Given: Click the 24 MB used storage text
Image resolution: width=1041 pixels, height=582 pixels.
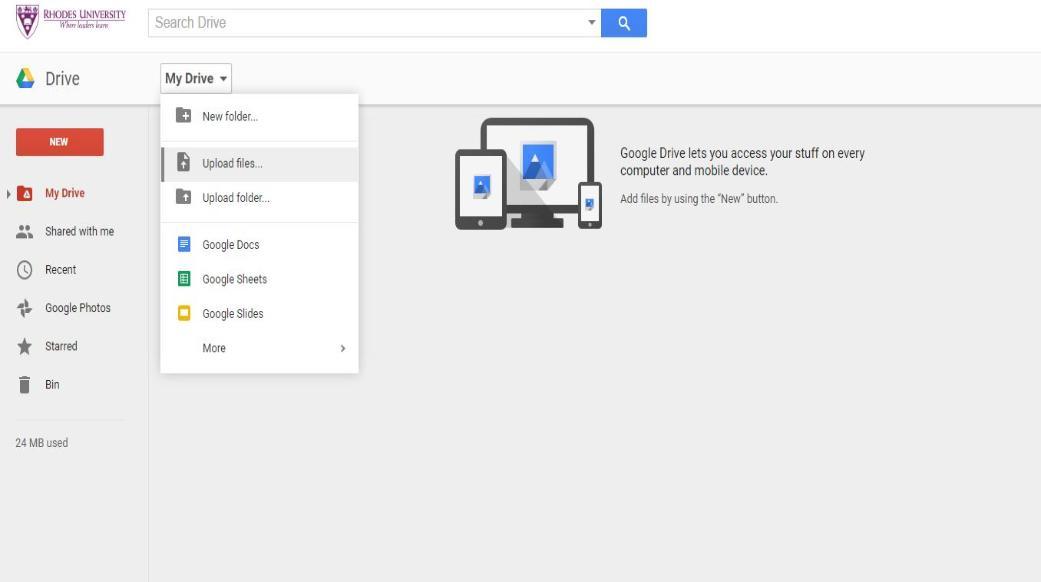Looking at the screenshot, I should tap(42, 443).
